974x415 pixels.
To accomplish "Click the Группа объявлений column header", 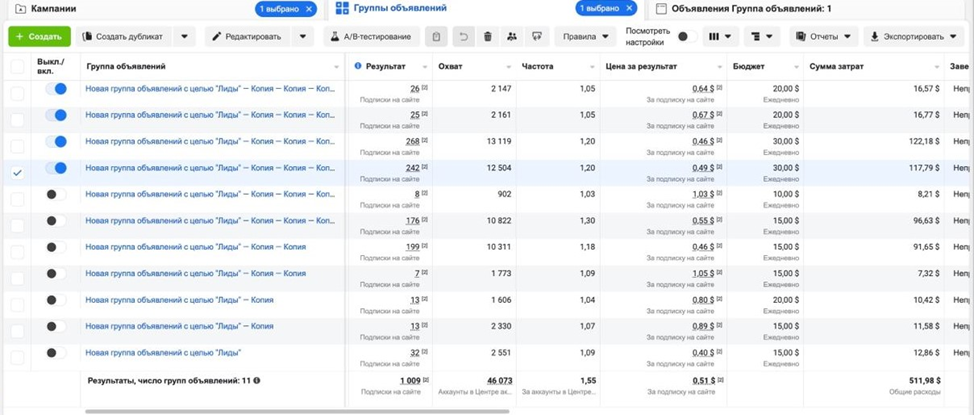I will (126, 66).
